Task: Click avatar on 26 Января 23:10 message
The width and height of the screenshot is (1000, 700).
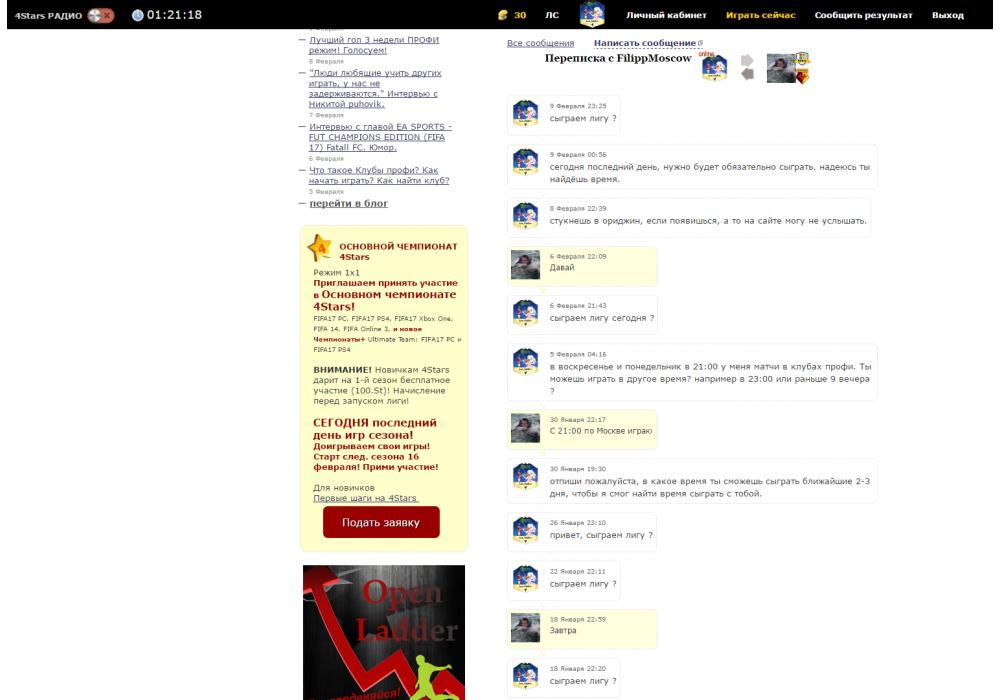Action: pos(526,530)
